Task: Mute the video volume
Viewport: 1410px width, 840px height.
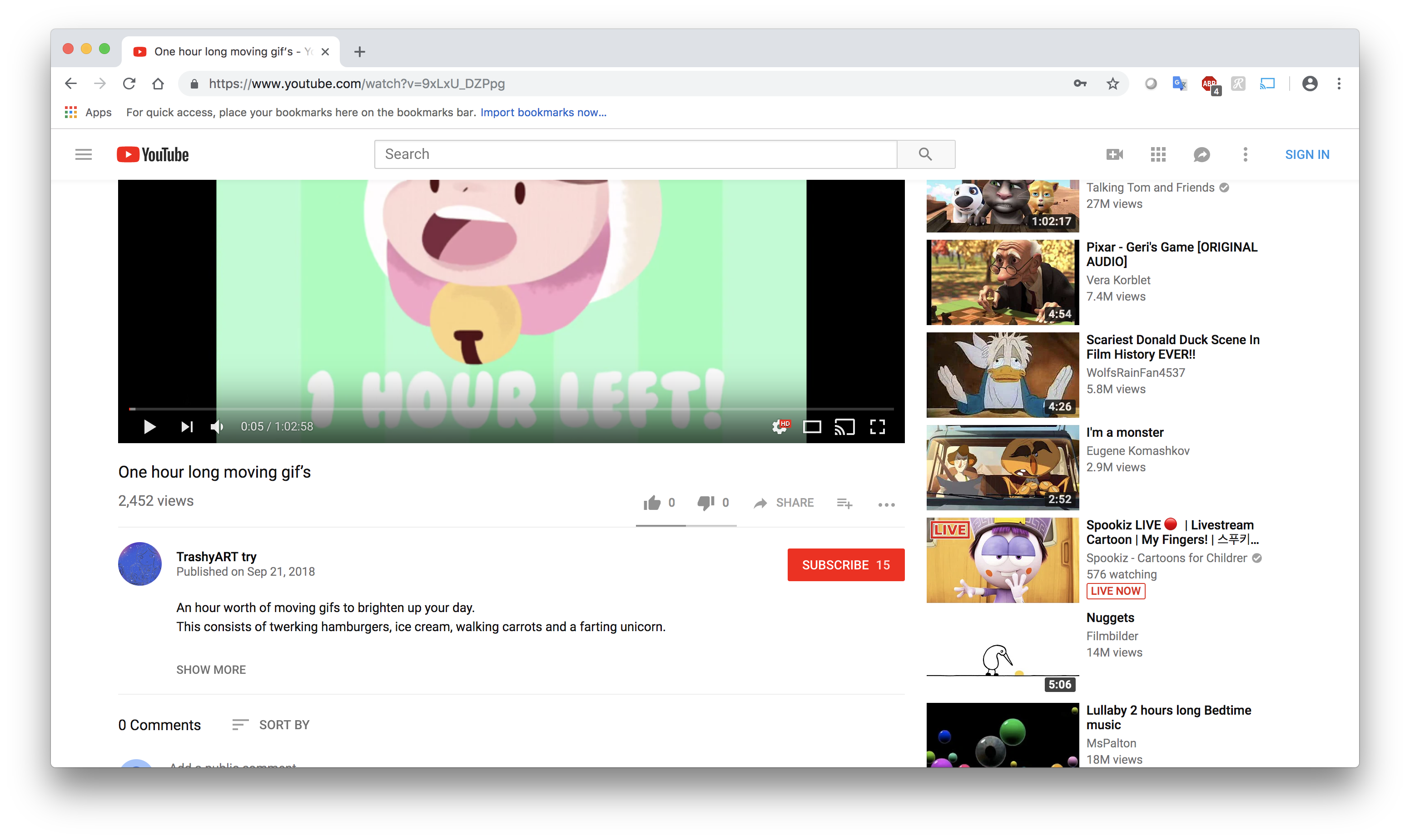Action: tap(216, 427)
